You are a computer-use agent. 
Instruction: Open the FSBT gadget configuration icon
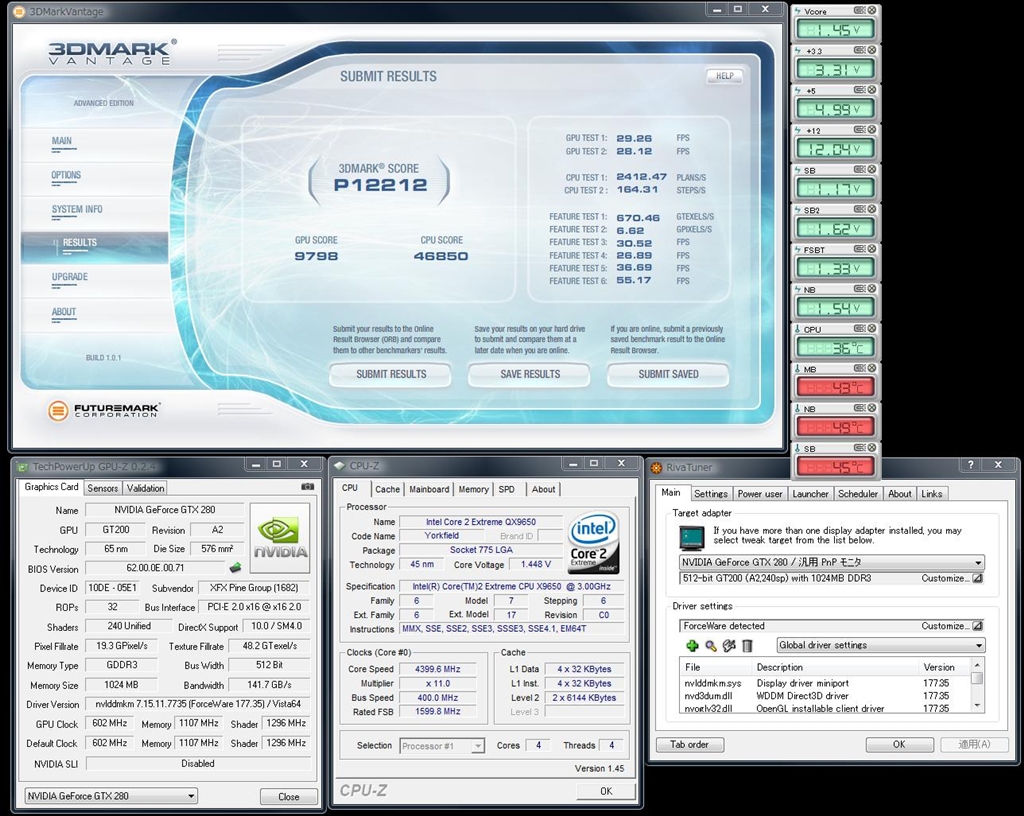tap(860, 249)
